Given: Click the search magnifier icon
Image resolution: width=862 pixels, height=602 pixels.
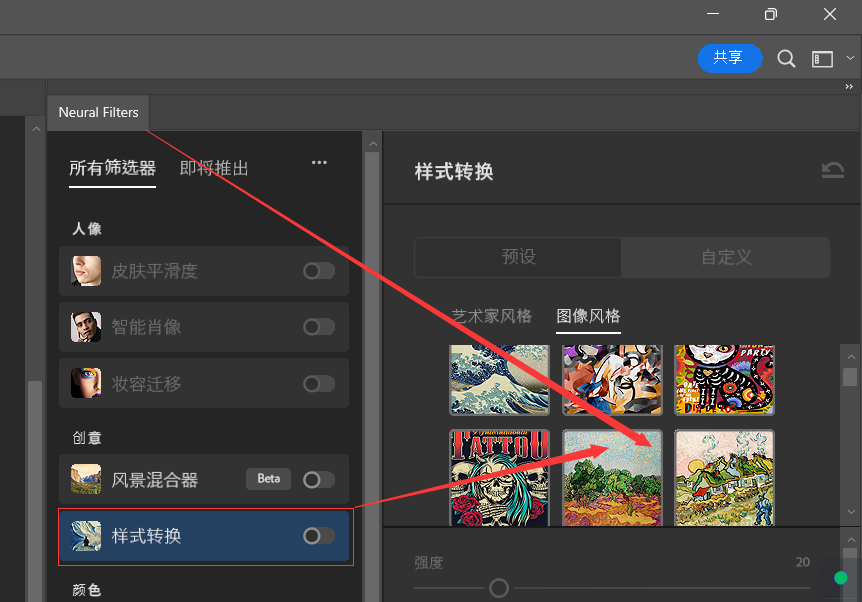Looking at the screenshot, I should pyautogui.click(x=786, y=58).
